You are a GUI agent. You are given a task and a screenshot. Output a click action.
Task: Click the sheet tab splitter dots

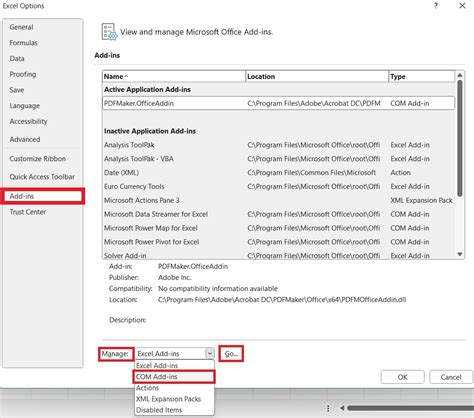328,408
